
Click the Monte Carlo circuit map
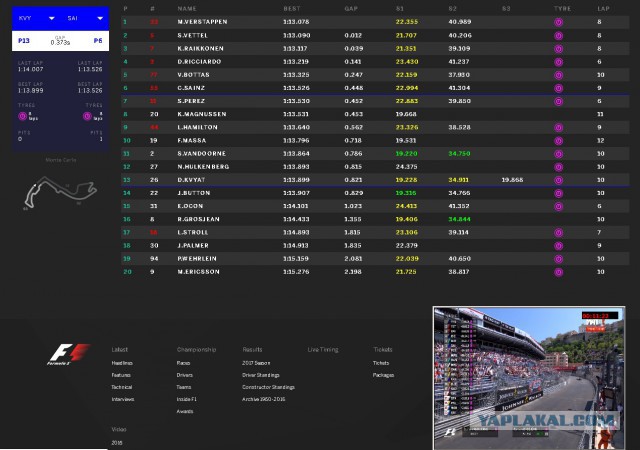60,192
